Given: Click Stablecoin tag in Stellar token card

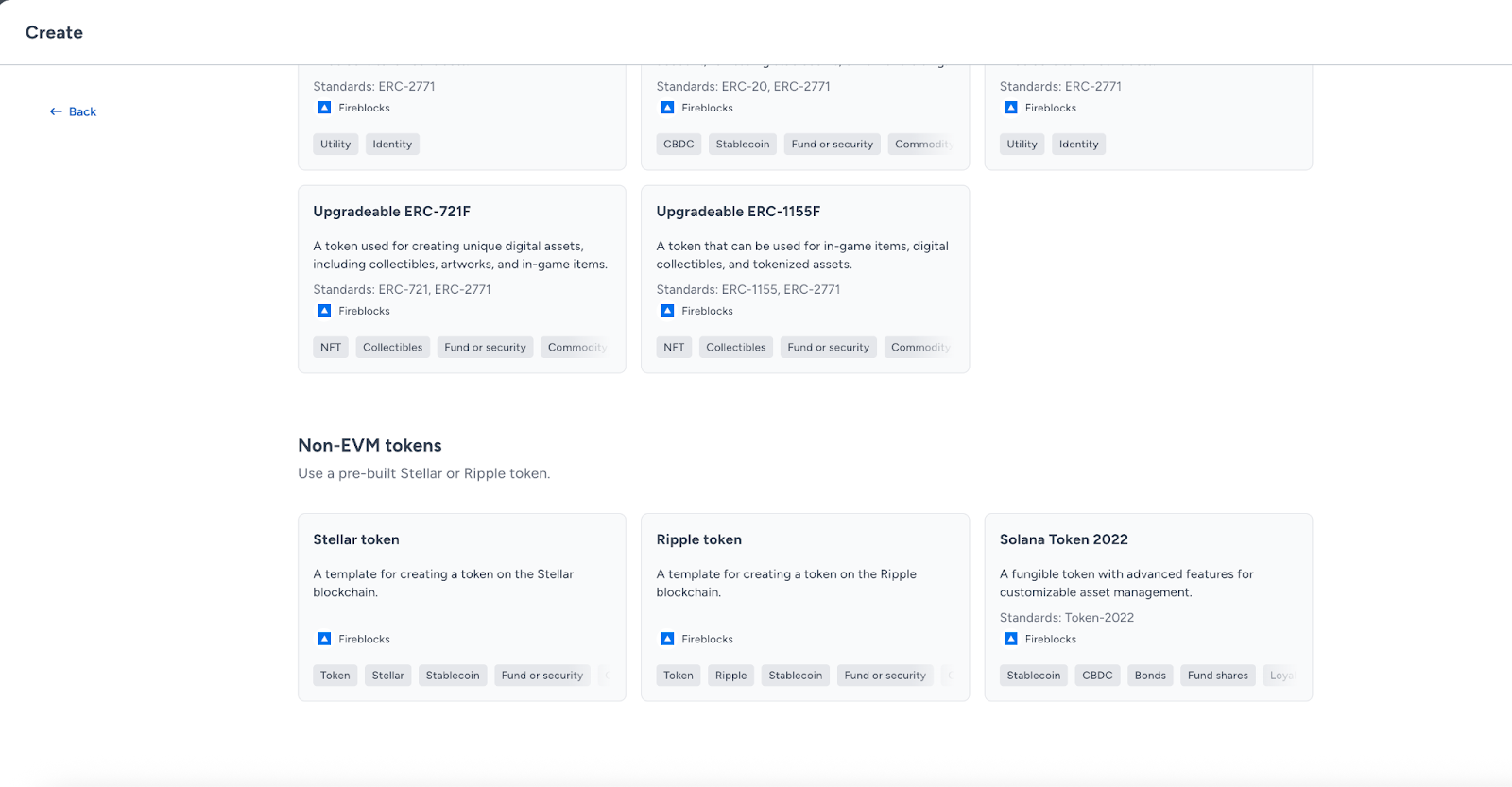Looking at the screenshot, I should coord(453,676).
